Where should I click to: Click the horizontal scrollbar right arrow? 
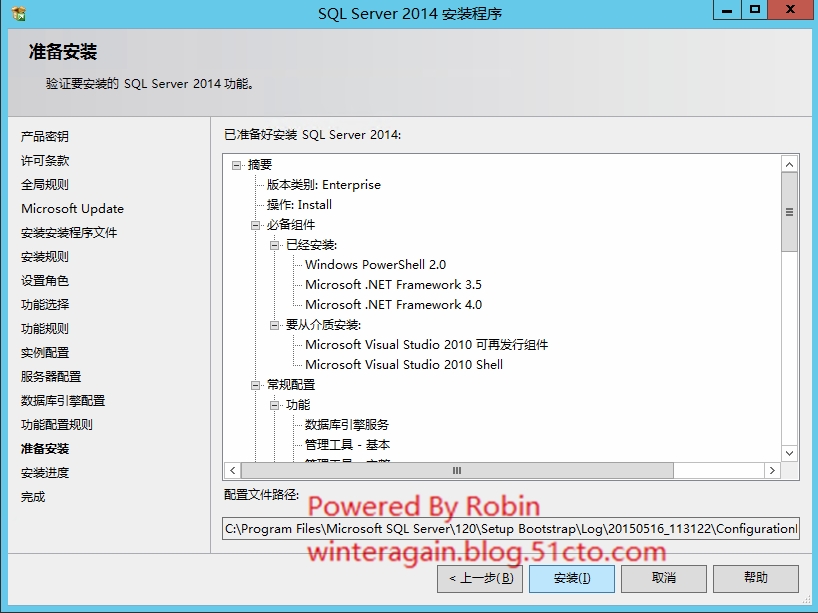[772, 471]
